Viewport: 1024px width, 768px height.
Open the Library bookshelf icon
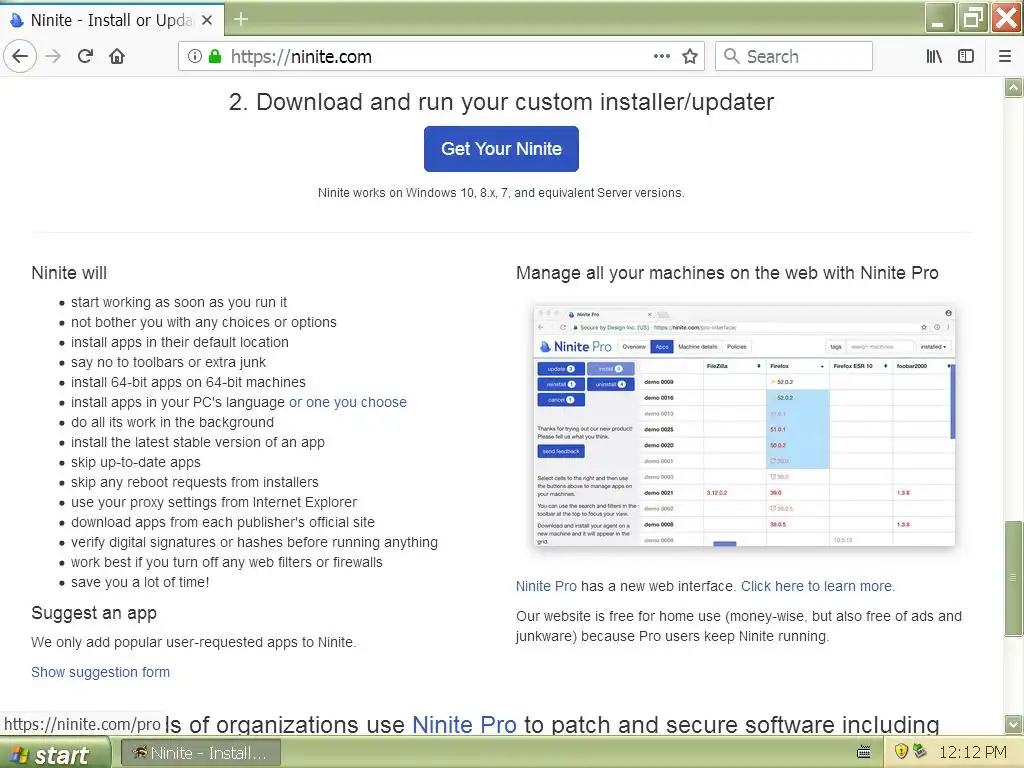click(934, 56)
